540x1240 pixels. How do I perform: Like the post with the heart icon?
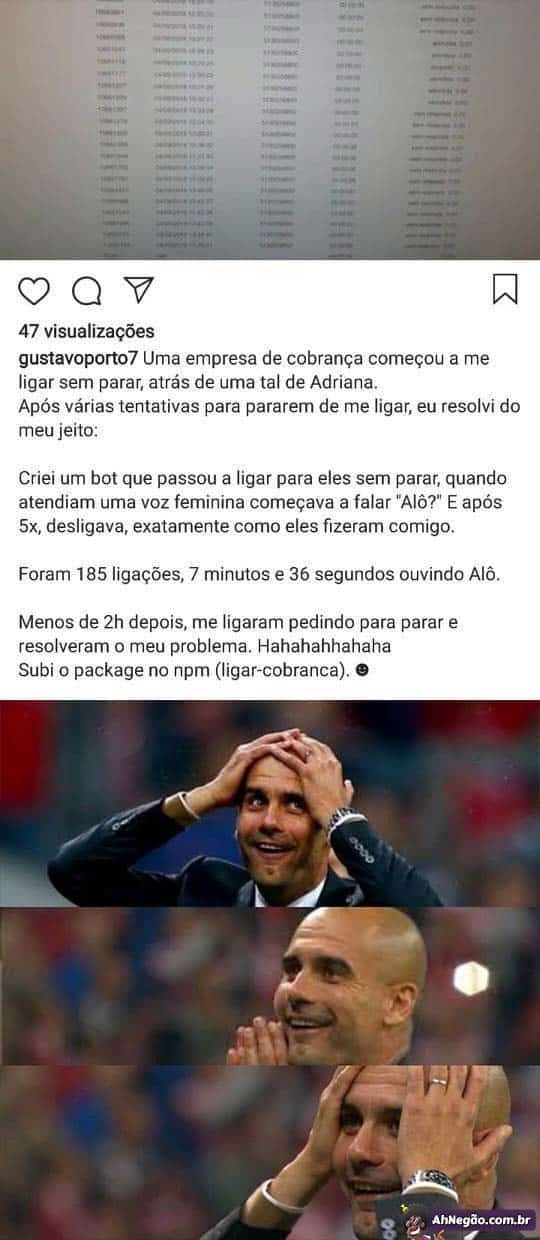tap(34, 291)
